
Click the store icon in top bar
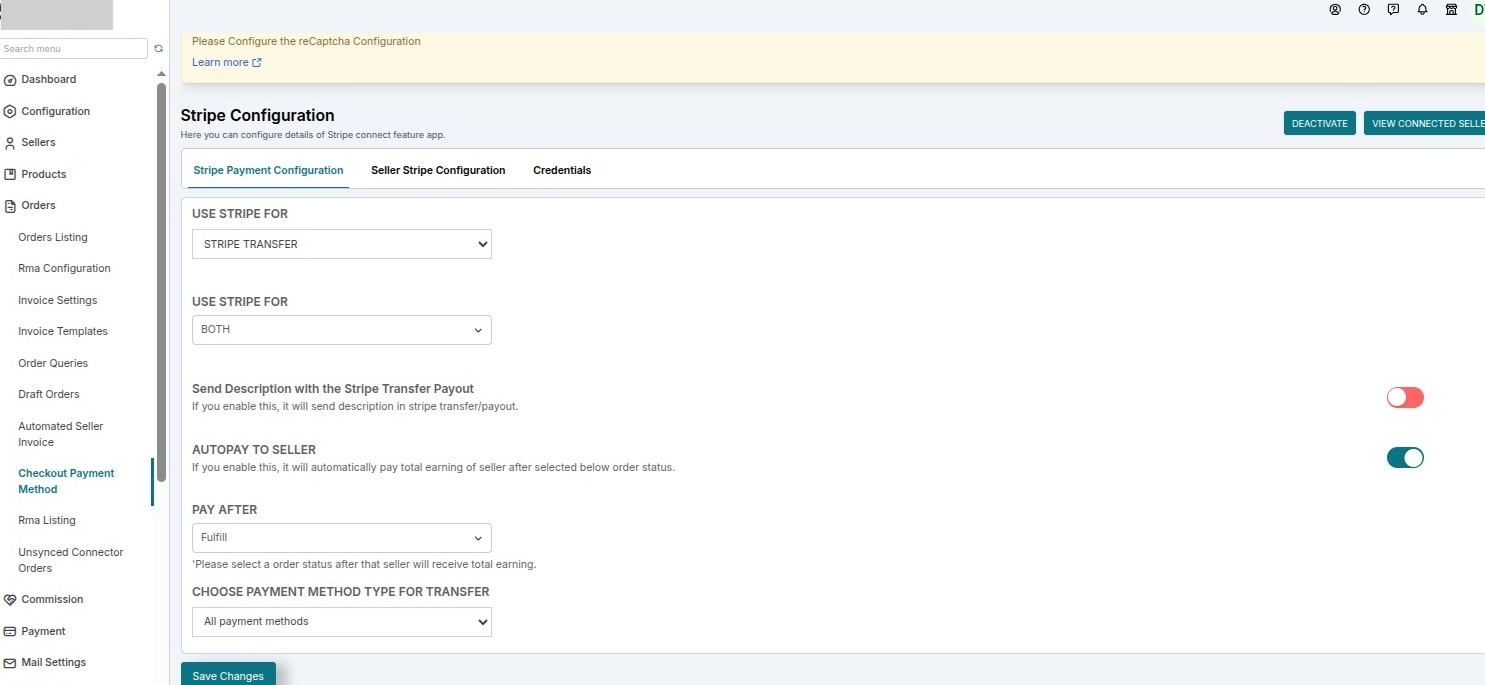click(1451, 9)
